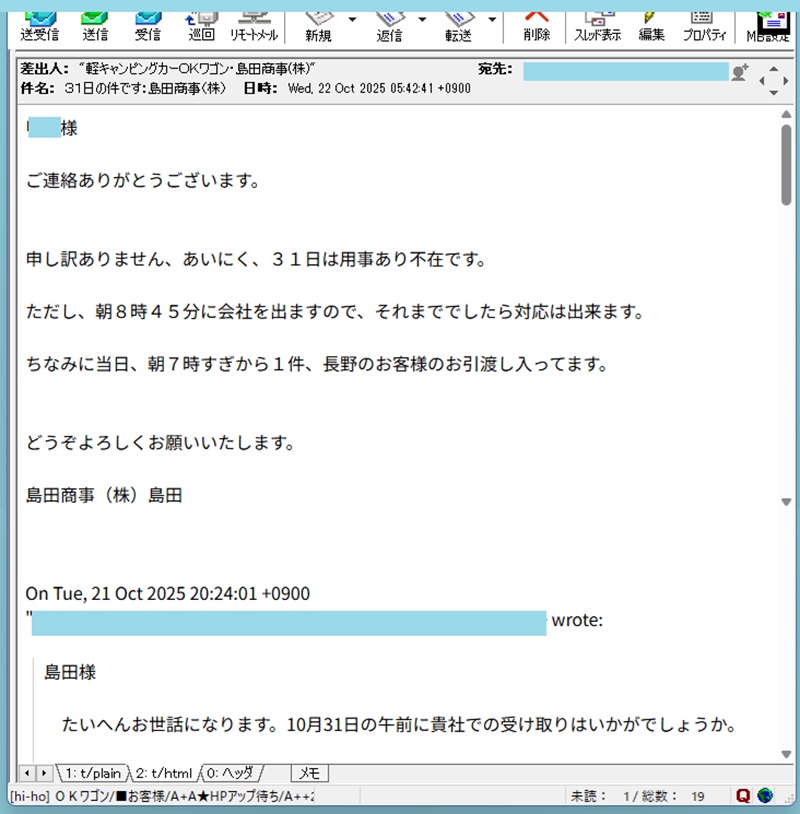
Task: Switch to the 2: t/html tab
Action: 163,773
